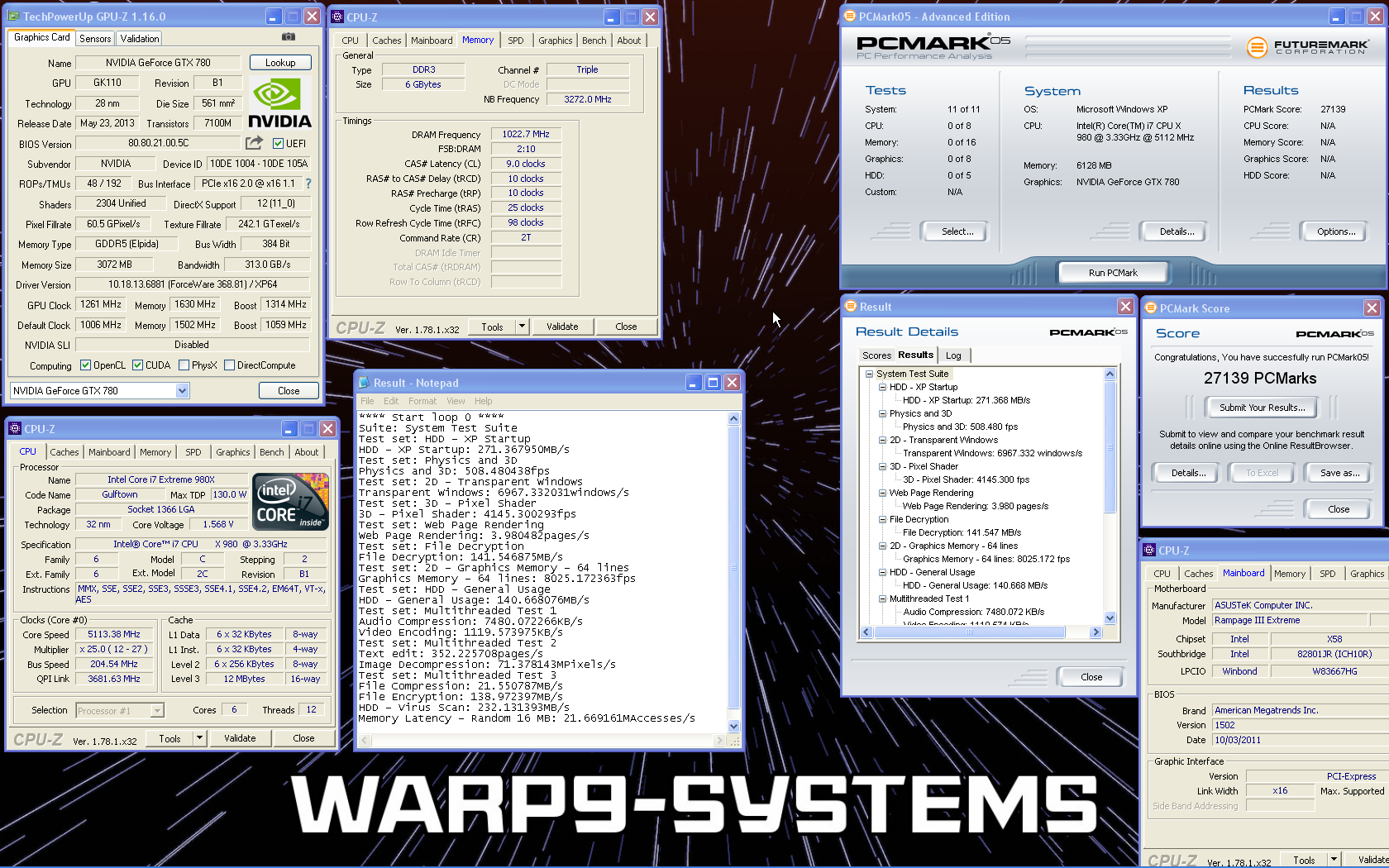The height and width of the screenshot is (868, 1389).
Task: Collapse the Physics and 3D node
Action: point(882,413)
